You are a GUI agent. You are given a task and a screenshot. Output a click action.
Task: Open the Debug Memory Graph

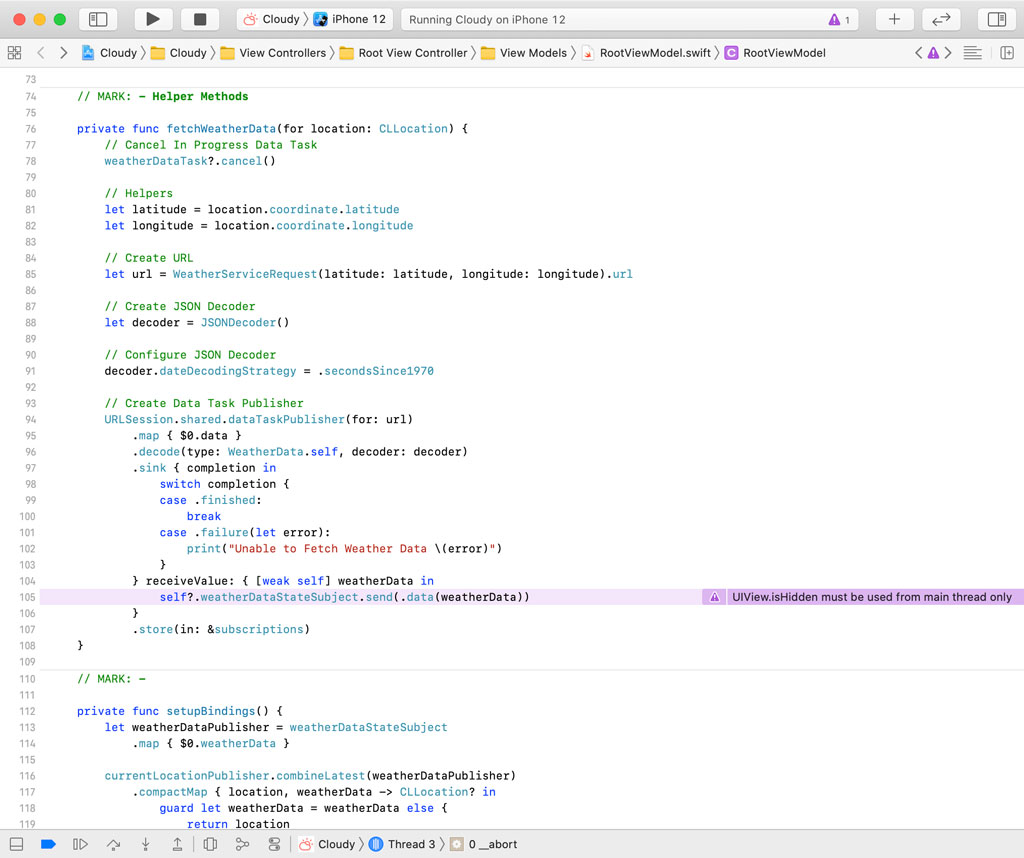pos(242,844)
